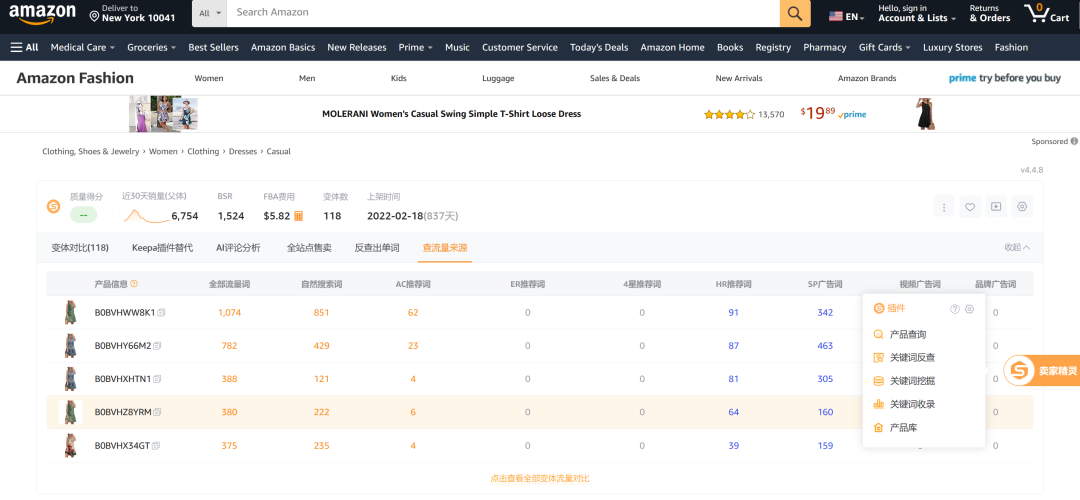This screenshot has height=500, width=1080.
Task: Open the hexagon settings icon in header
Action: [x=1022, y=207]
